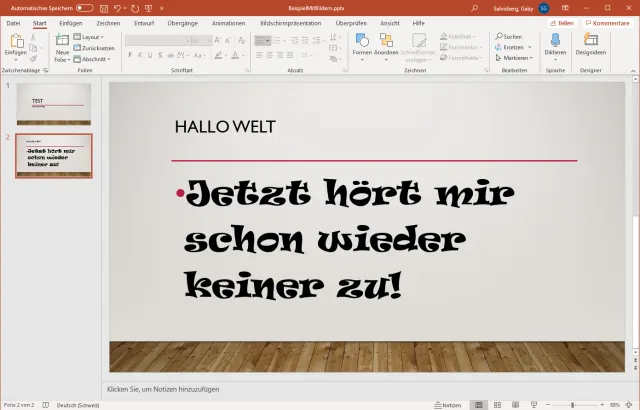Click the SG account avatar
The height and width of the screenshot is (410, 640).
pyautogui.click(x=544, y=8)
